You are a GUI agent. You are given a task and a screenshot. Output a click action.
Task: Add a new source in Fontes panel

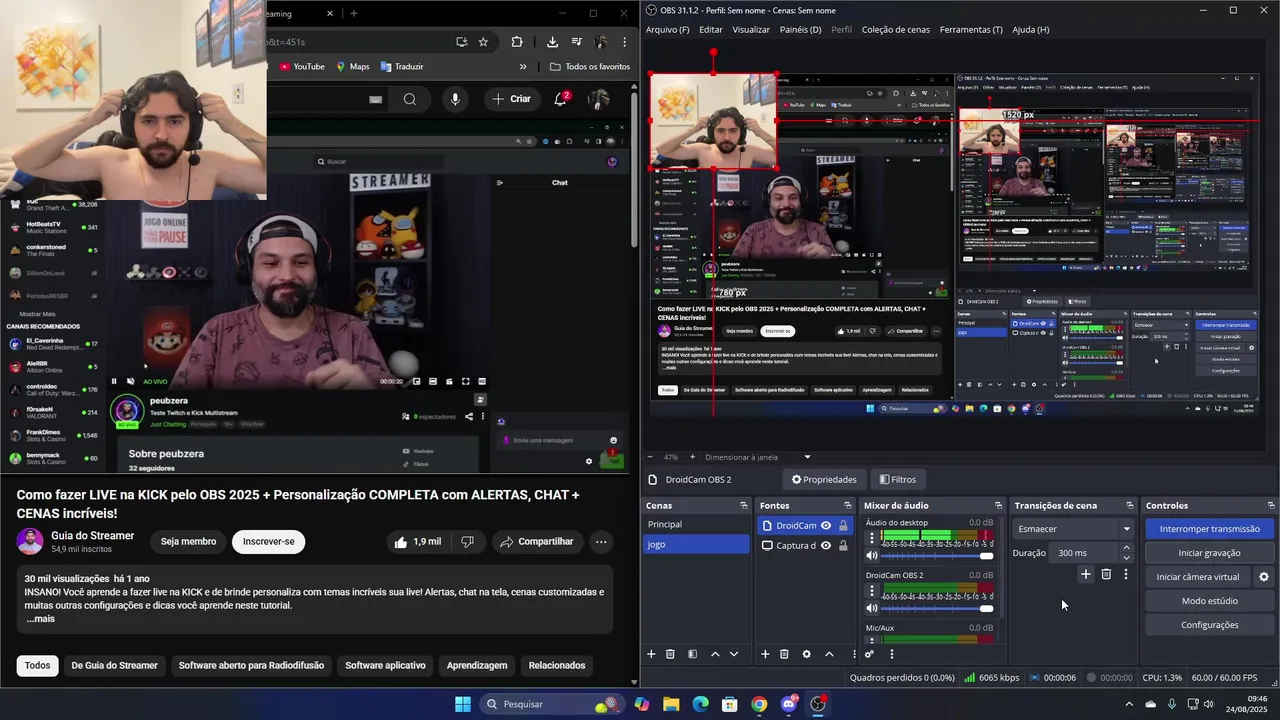click(x=765, y=654)
